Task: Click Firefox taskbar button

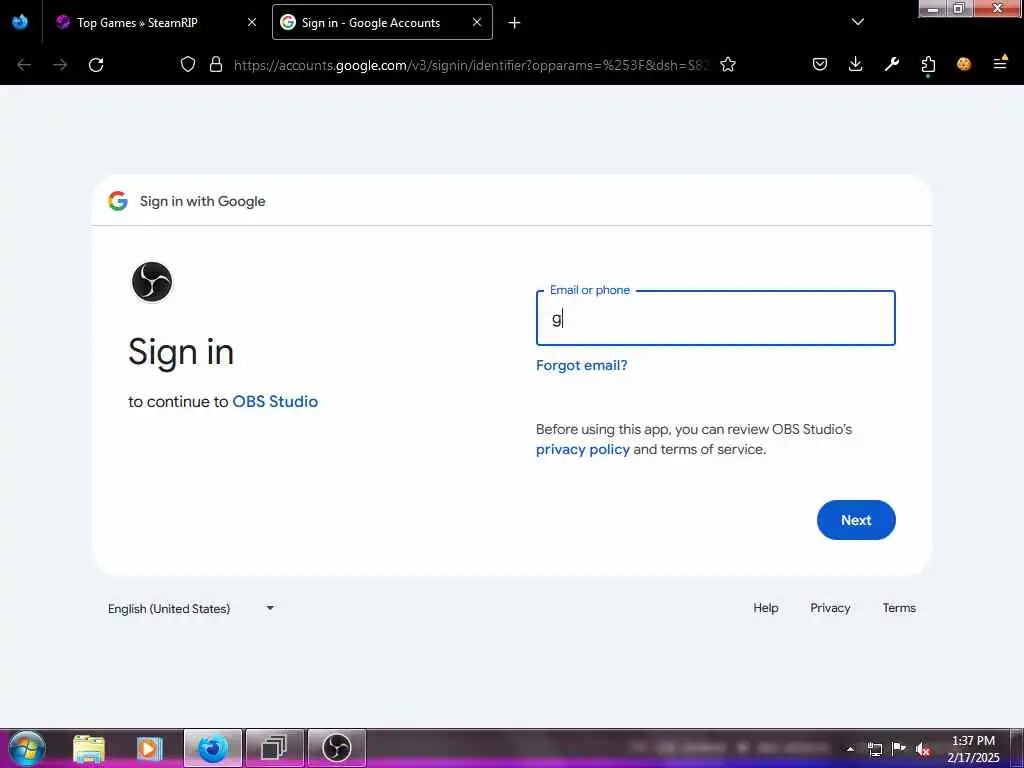Action: coord(213,748)
